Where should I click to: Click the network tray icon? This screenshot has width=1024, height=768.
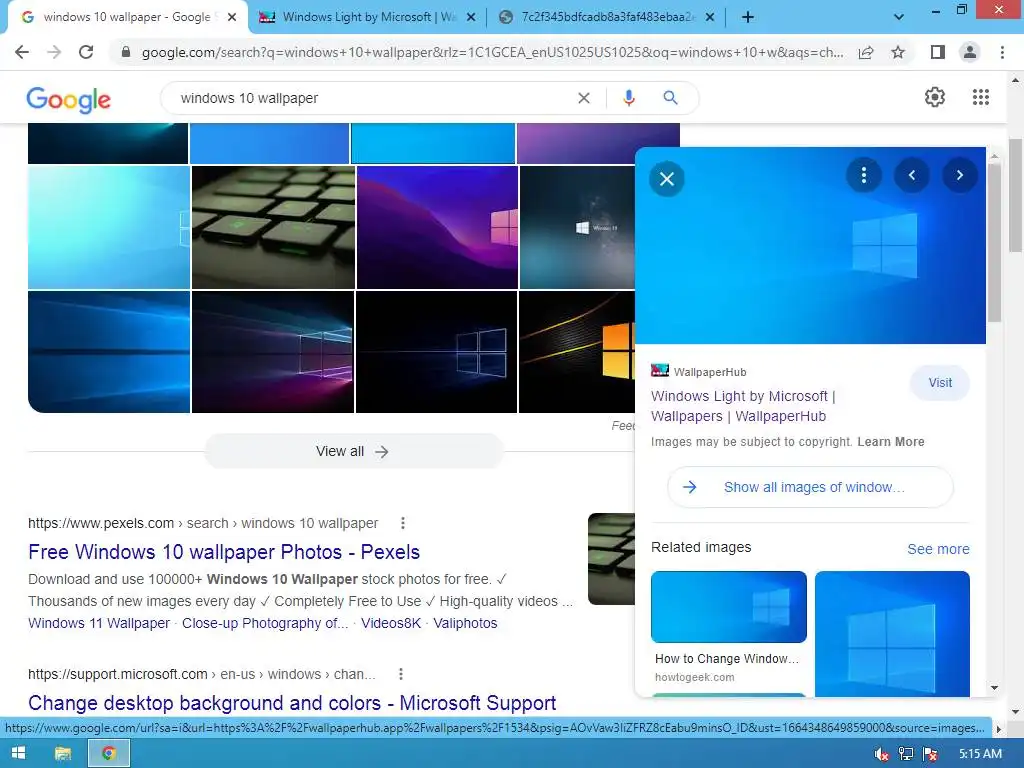pyautogui.click(x=906, y=754)
